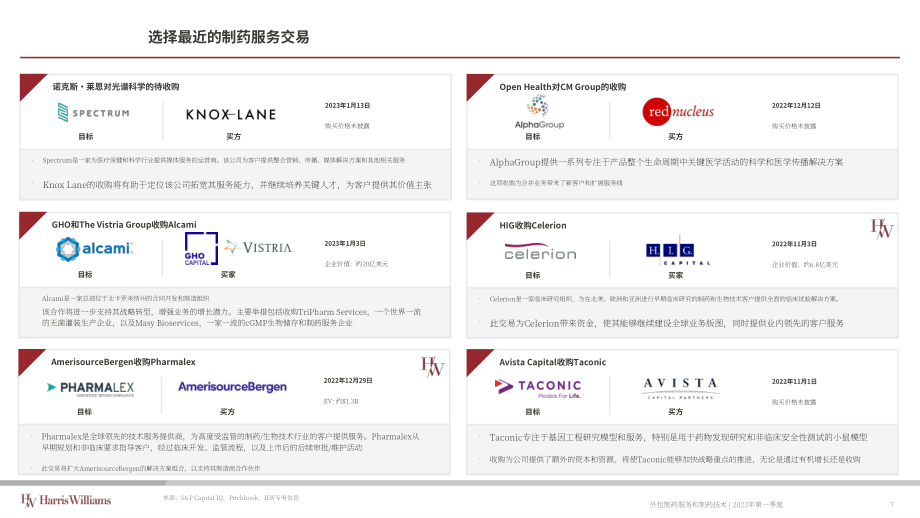
Task: Select the slide title 选择最近的制药服务交易
Action: 228,37
